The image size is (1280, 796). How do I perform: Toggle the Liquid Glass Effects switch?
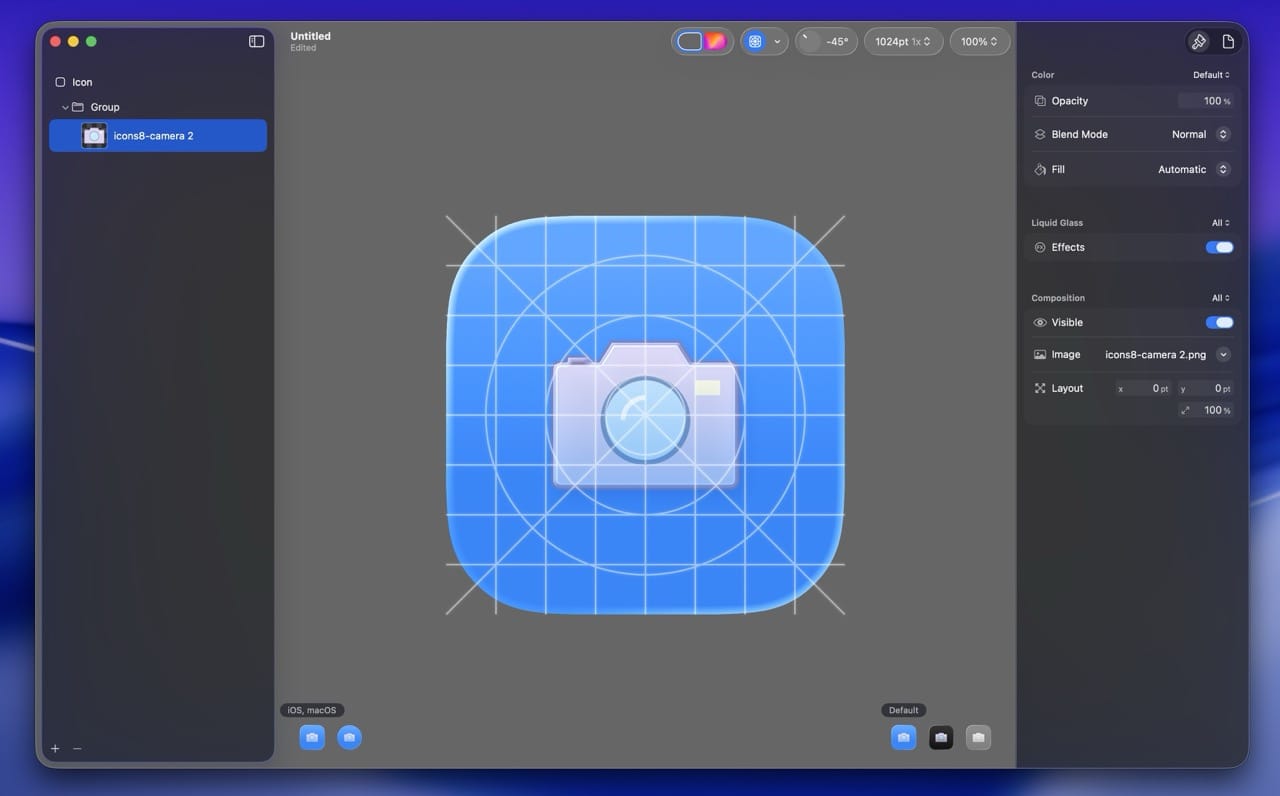click(1219, 247)
